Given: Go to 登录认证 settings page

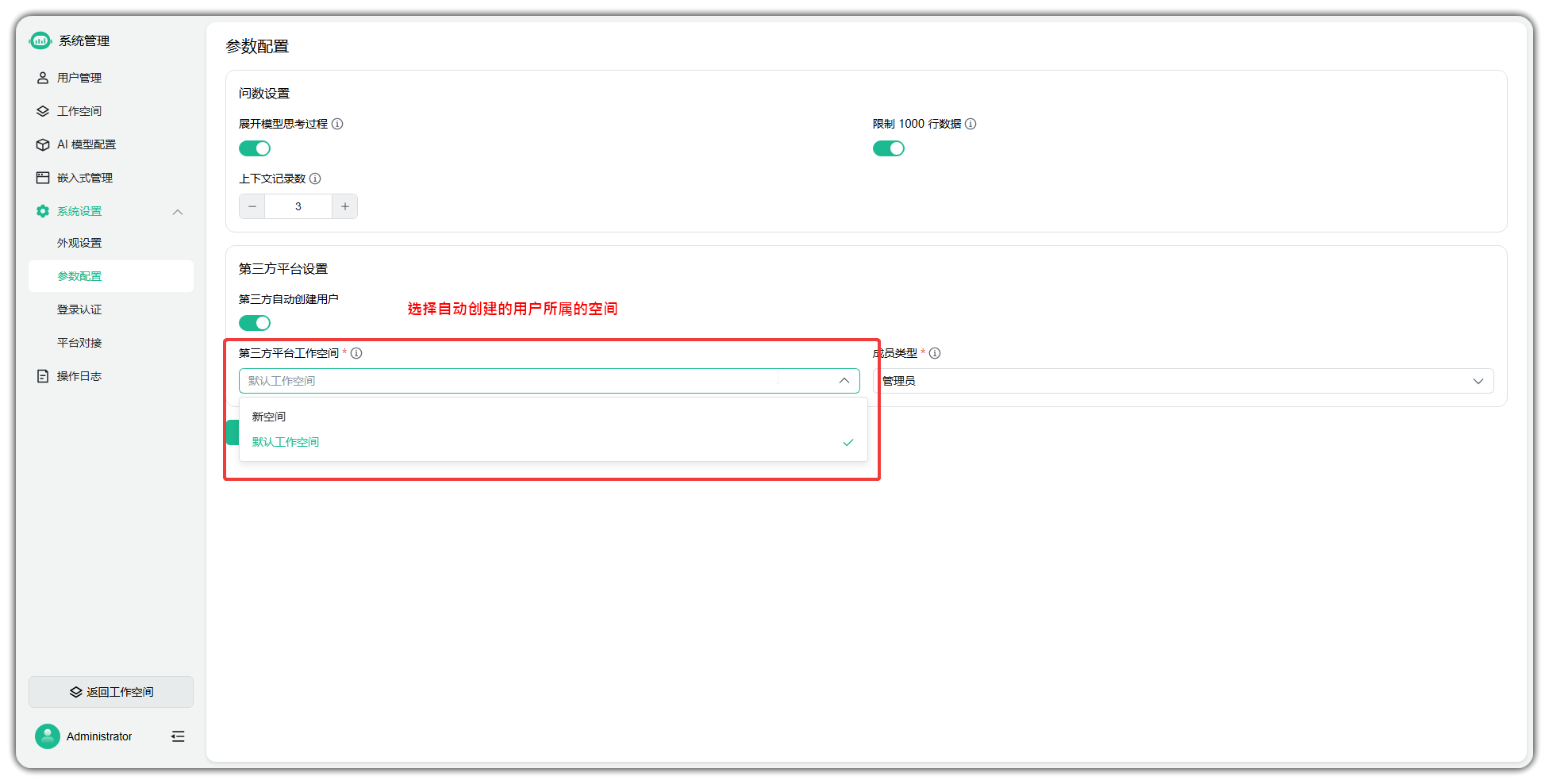Looking at the screenshot, I should tap(79, 309).
